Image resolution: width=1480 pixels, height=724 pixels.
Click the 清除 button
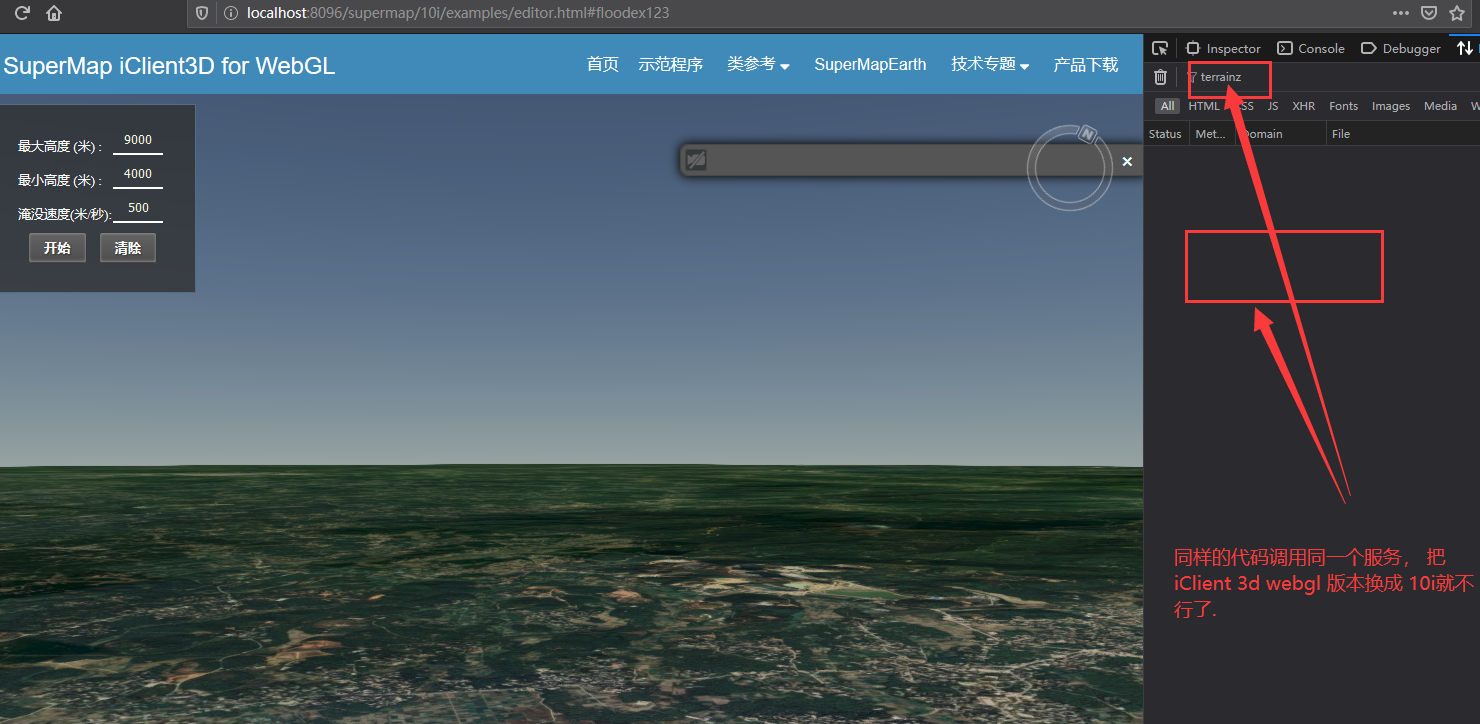click(128, 248)
